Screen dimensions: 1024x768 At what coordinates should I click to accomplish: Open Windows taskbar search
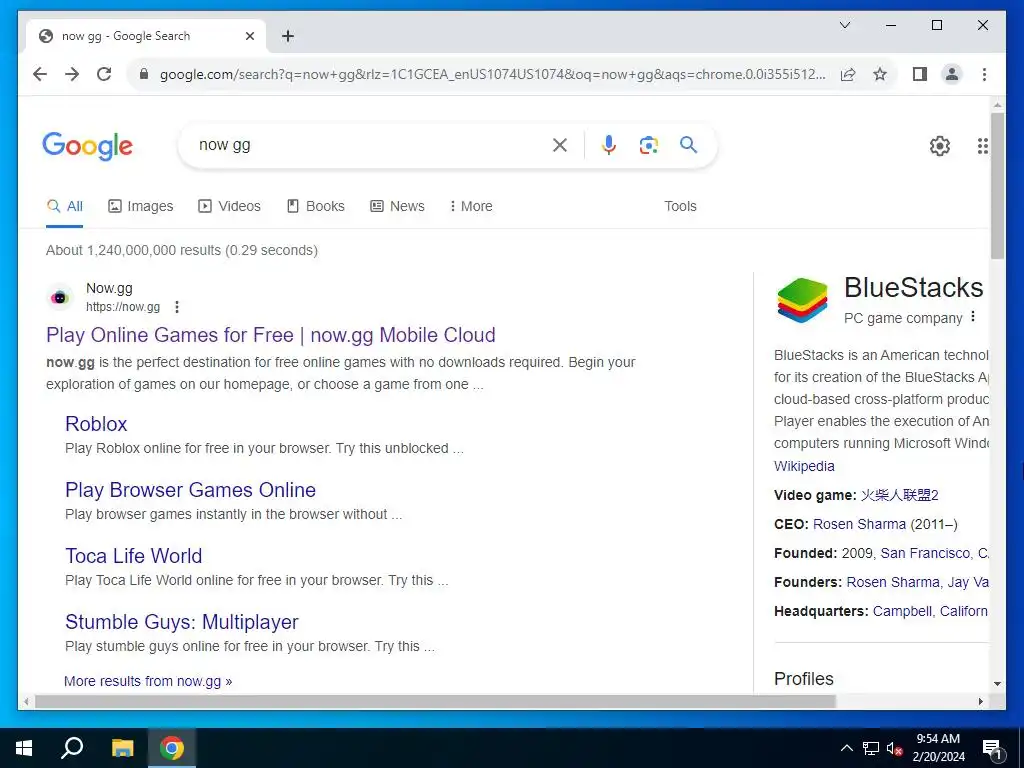[x=72, y=748]
